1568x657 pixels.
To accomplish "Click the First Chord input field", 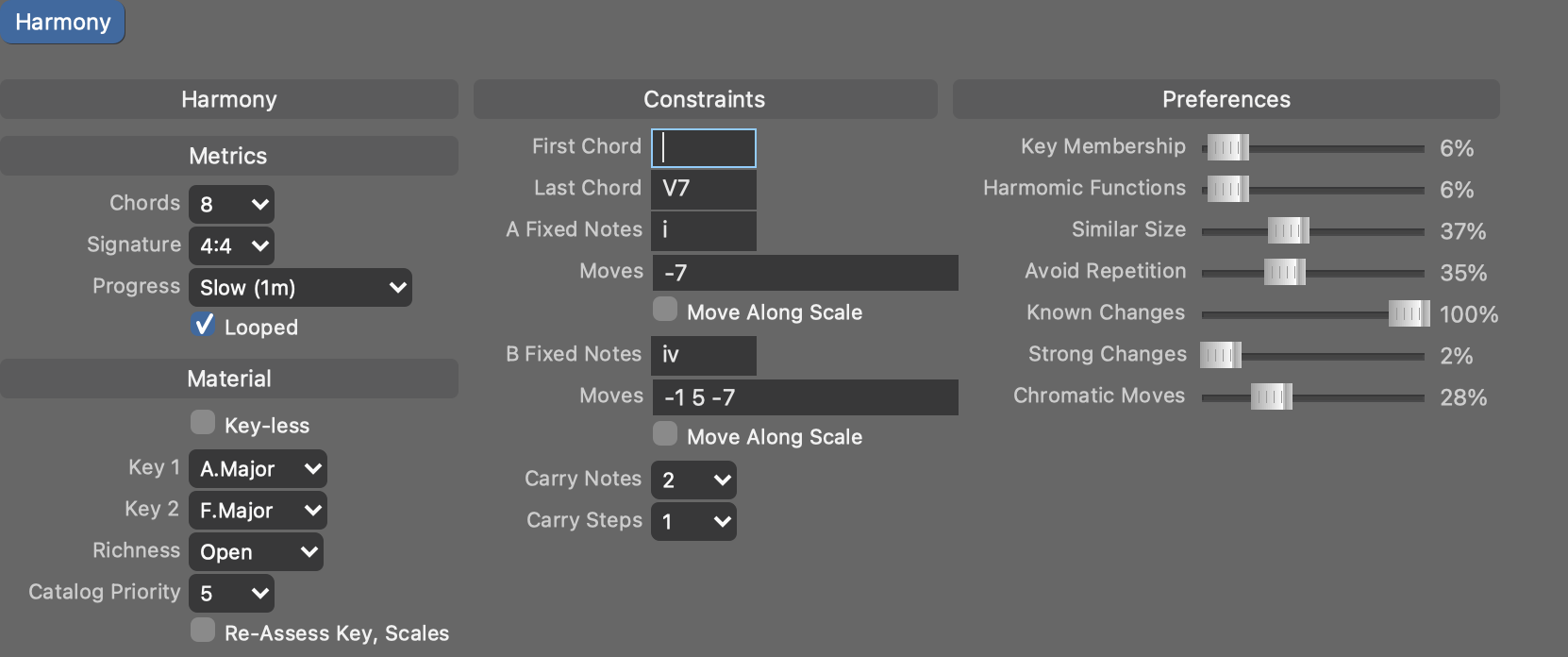I will click(x=704, y=148).
